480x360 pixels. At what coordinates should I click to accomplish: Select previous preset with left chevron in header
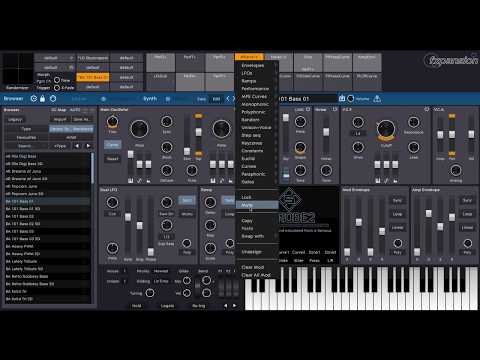[x=228, y=99]
